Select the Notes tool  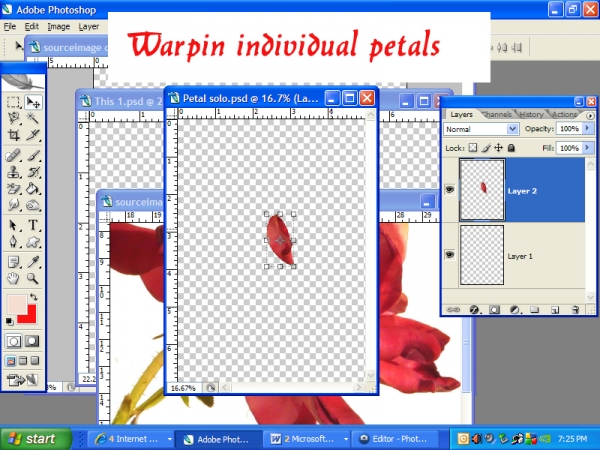point(13,262)
